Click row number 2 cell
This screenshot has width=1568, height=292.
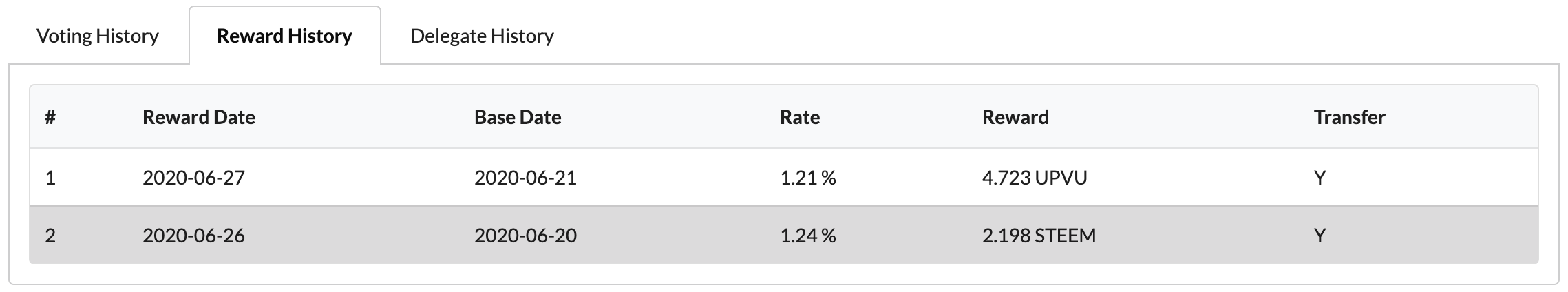pos(50,236)
